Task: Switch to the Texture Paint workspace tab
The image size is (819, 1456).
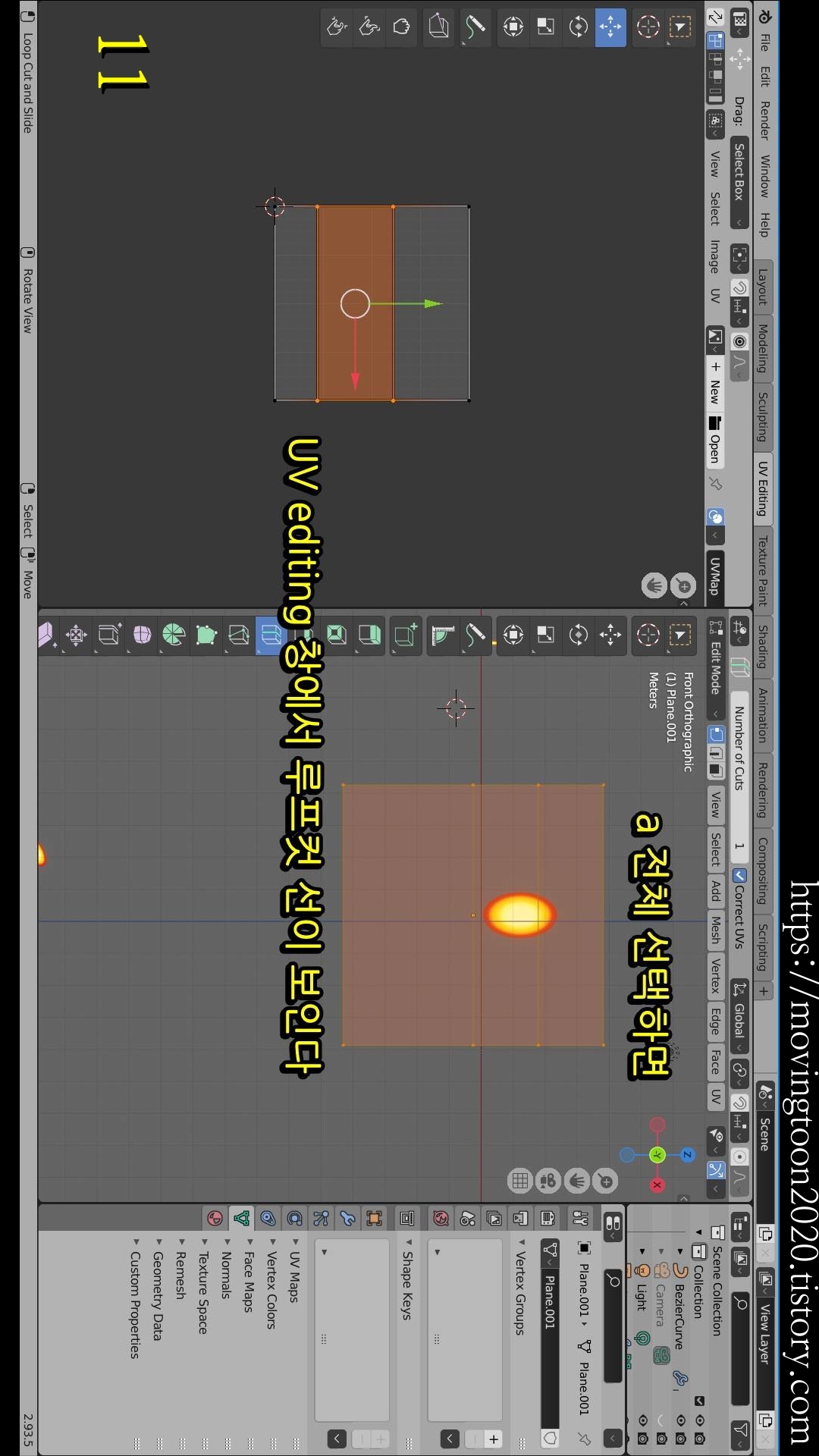Action: (x=763, y=570)
